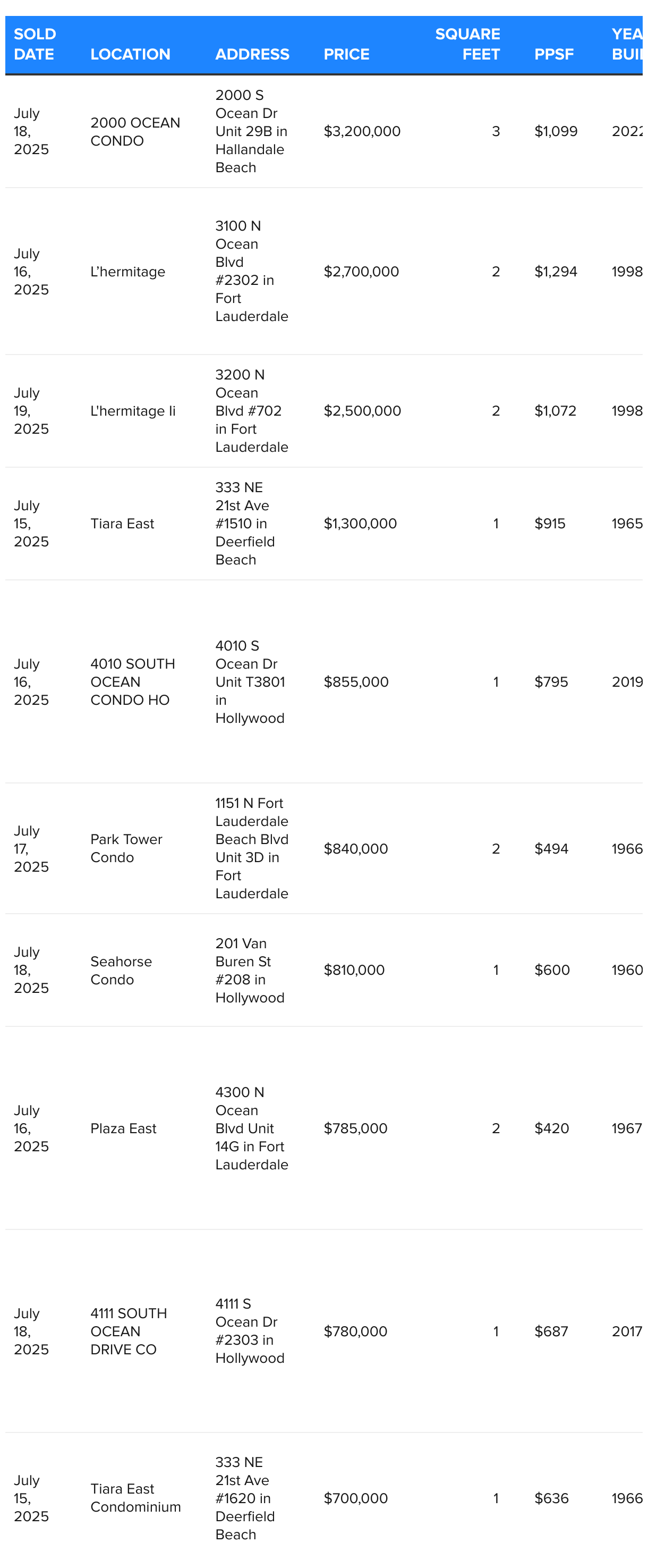The width and height of the screenshot is (648, 1568).
Task: Click the $780,000 price cell
Action: tap(355, 1331)
